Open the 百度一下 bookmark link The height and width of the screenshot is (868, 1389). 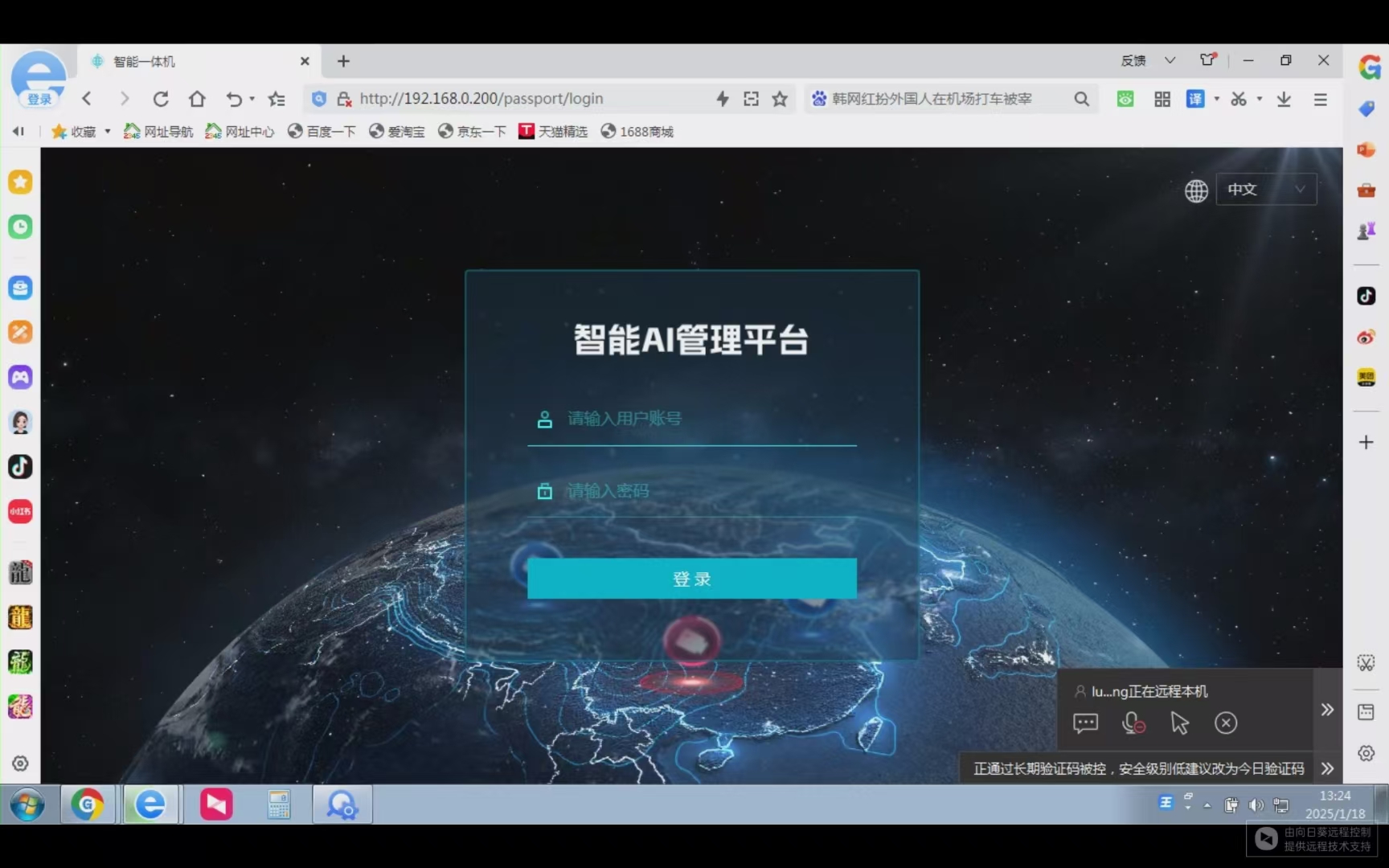322,131
